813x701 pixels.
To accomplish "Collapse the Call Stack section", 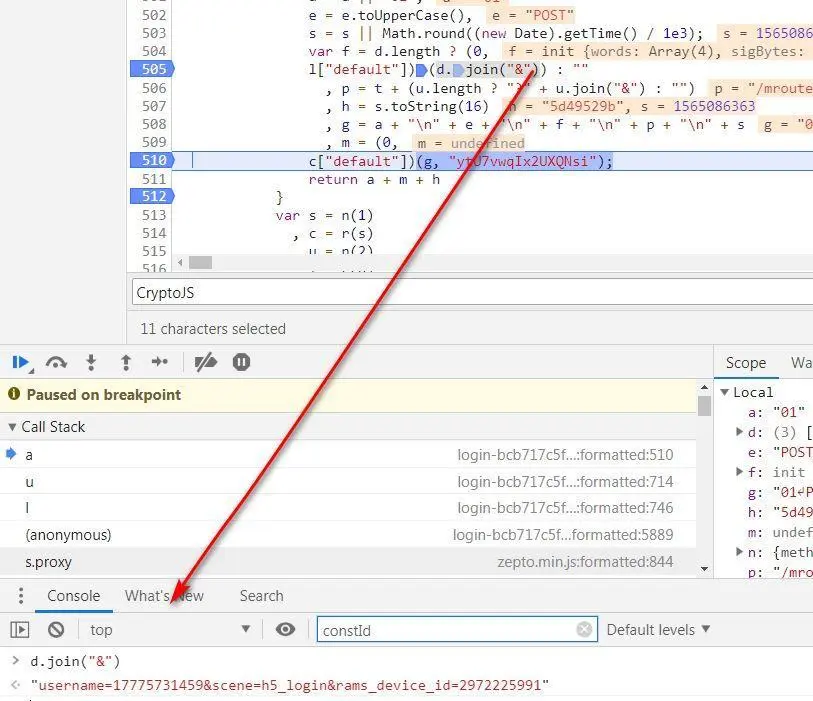I will tap(12, 427).
